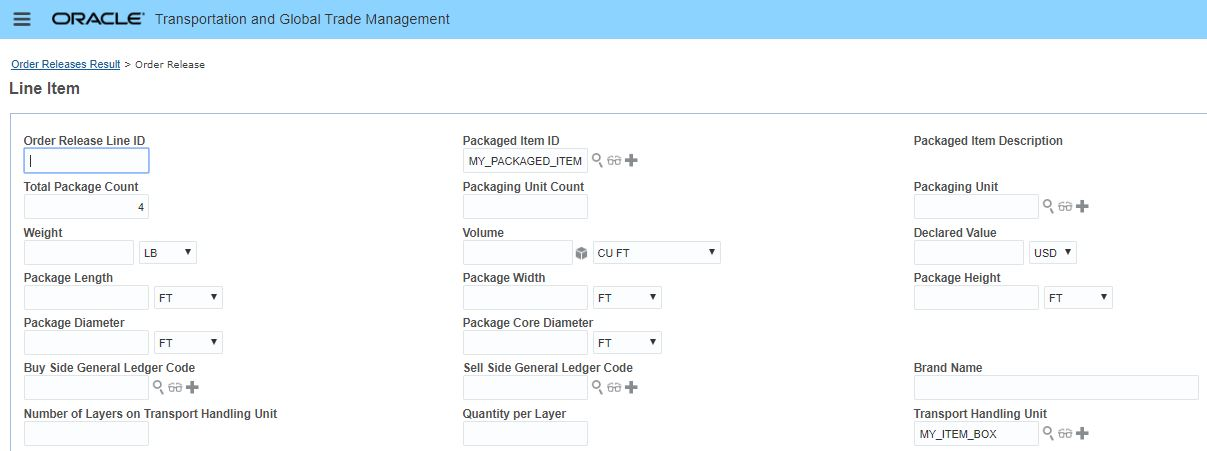Click into the Brand Name text field

[1056, 388]
